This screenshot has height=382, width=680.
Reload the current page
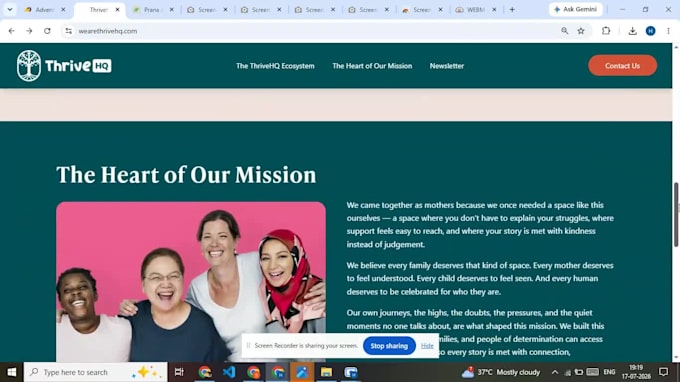[47, 31]
